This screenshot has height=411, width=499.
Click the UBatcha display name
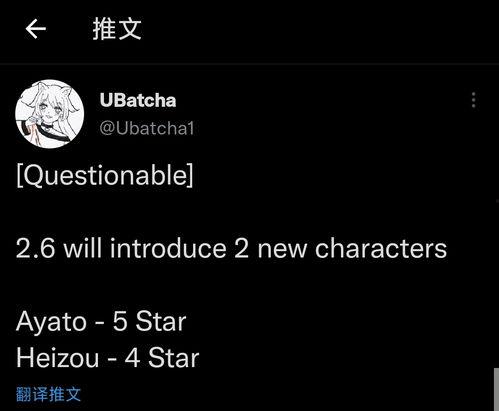pos(138,100)
